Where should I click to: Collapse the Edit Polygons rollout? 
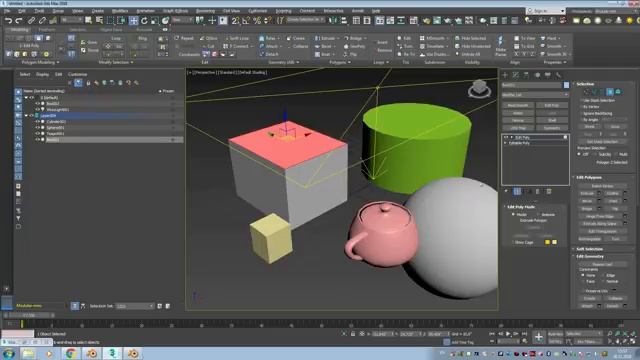click(589, 178)
